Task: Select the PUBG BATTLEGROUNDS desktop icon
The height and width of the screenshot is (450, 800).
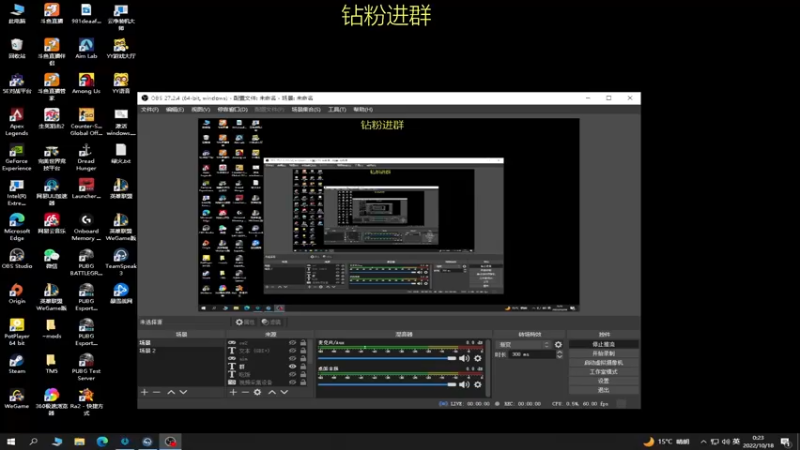Action: pyautogui.click(x=86, y=262)
